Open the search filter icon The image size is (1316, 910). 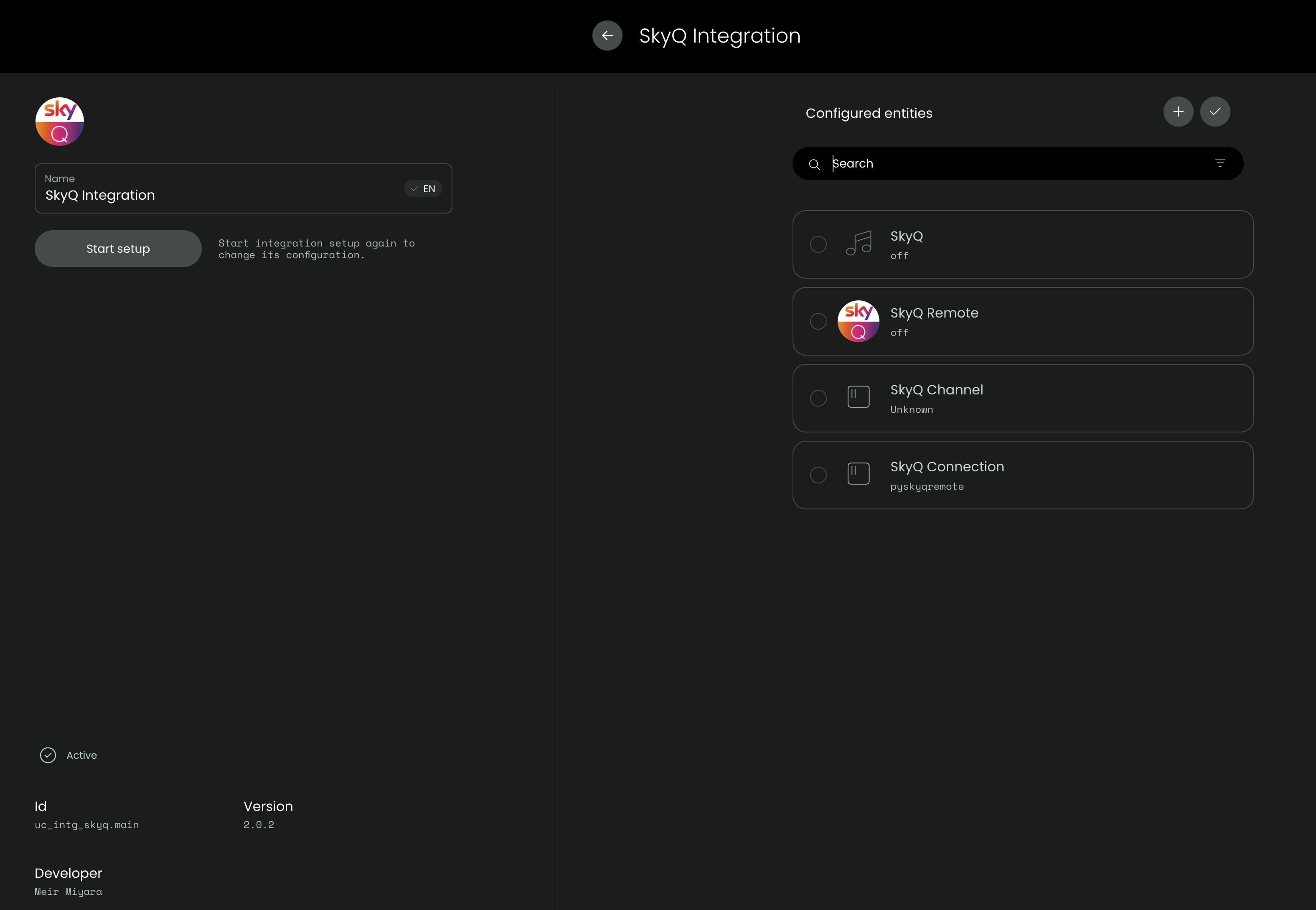[x=1219, y=163]
